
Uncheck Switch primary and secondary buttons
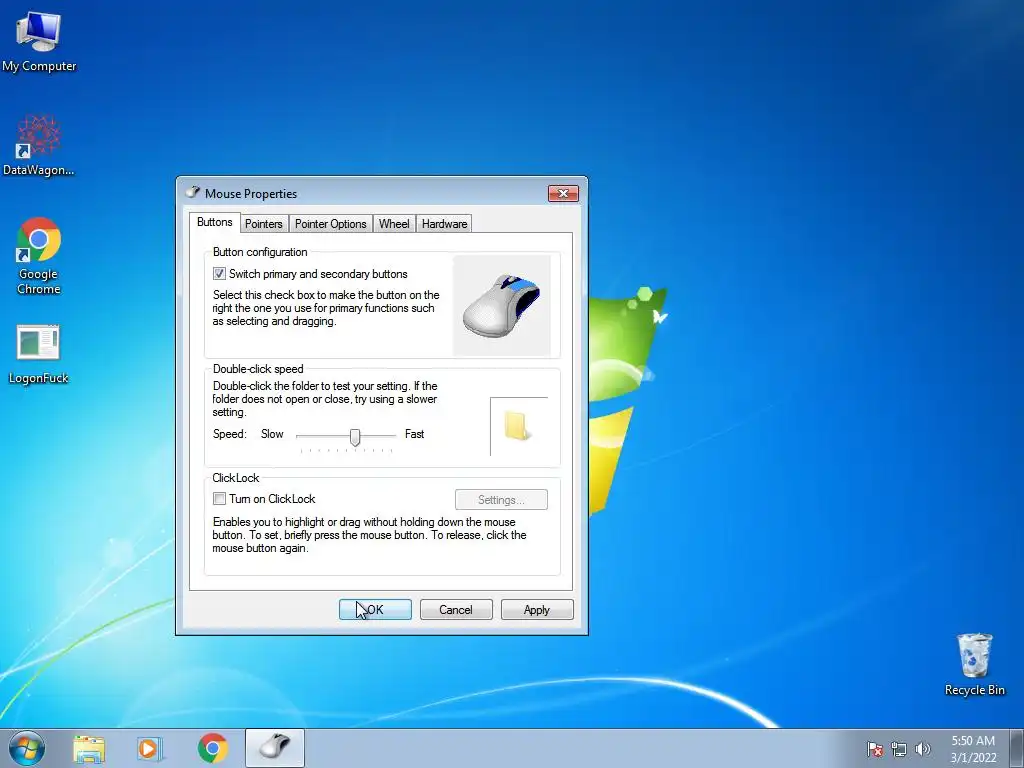click(219, 274)
